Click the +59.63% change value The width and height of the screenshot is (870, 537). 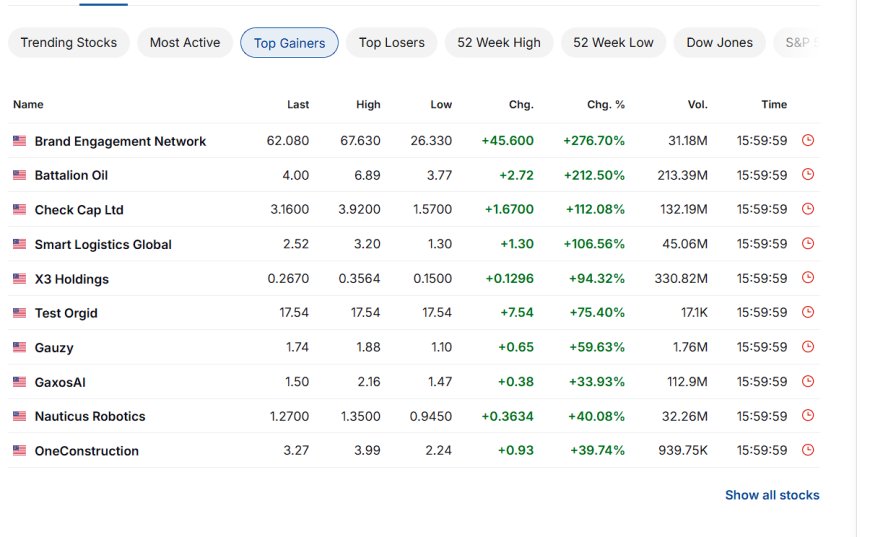[x=596, y=347]
